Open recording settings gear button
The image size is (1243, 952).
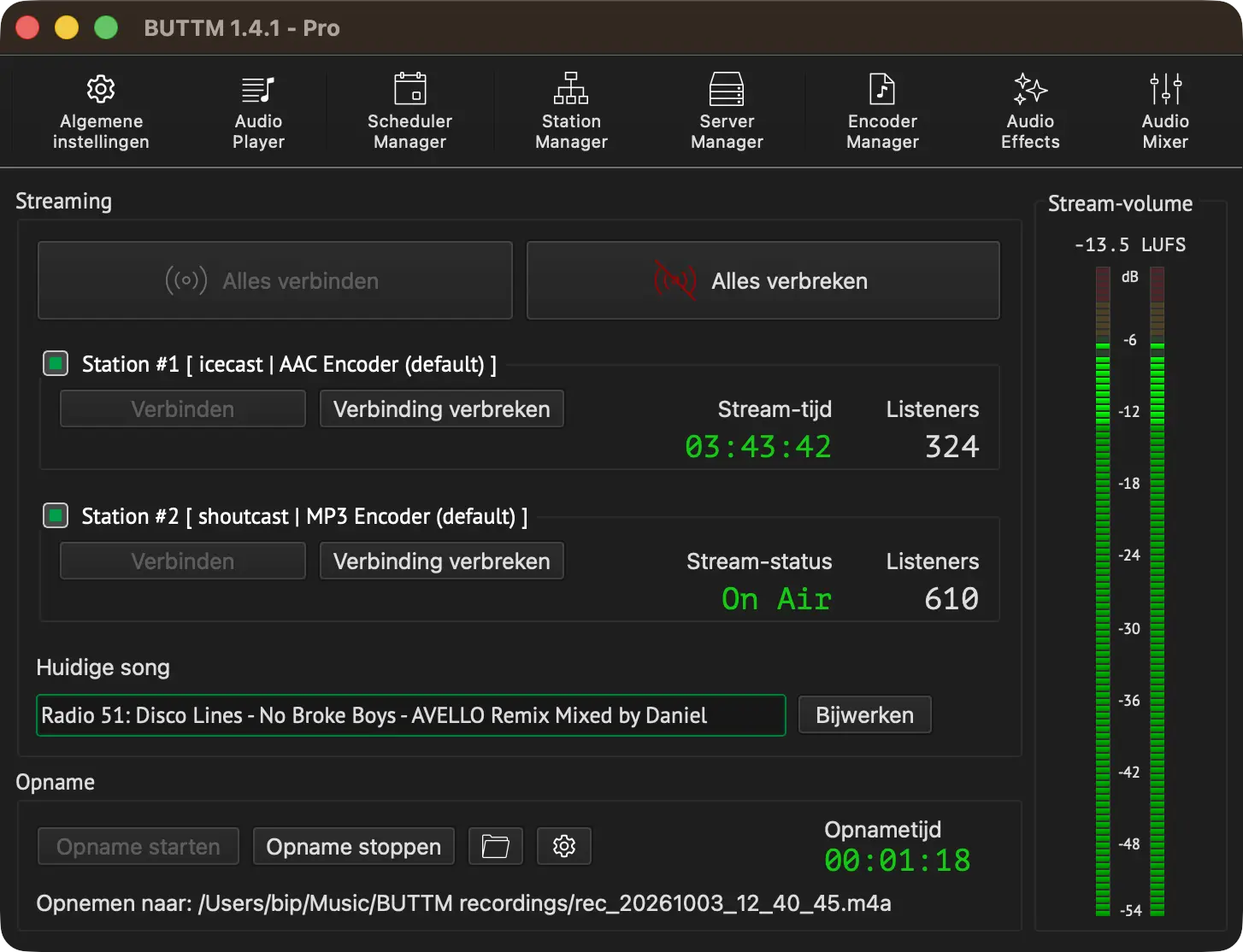click(x=564, y=846)
